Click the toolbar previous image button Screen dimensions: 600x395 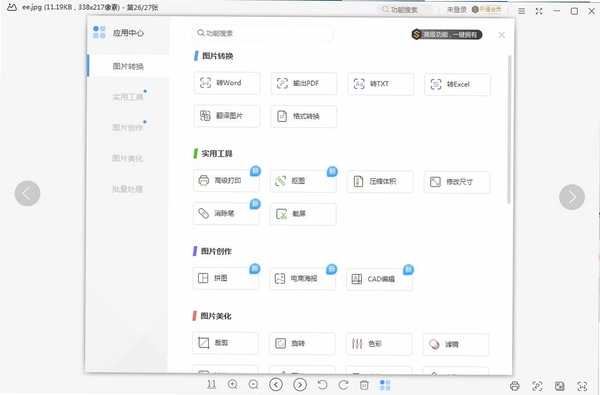[276, 384]
